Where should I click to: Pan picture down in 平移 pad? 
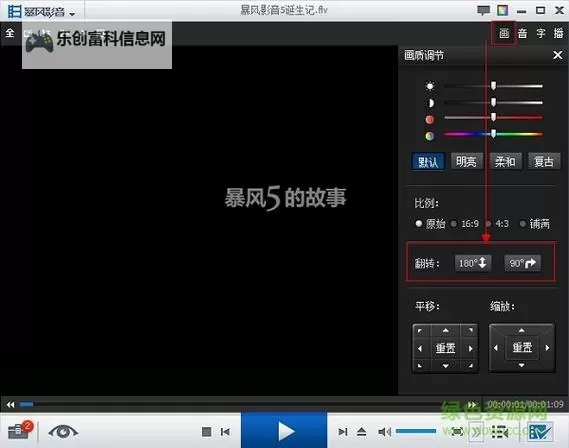coord(445,366)
